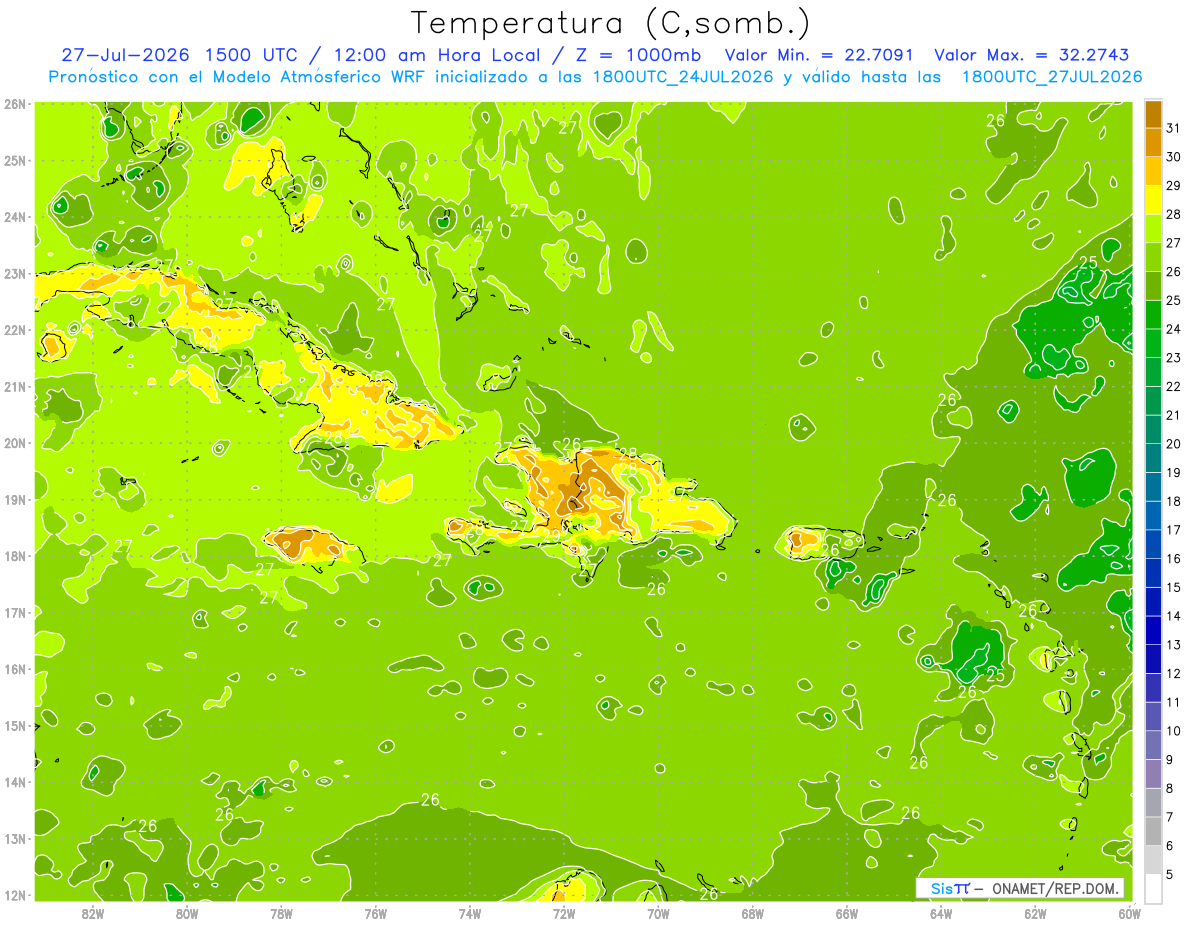1200x927 pixels.
Task: Click the legend scale value 17
Action: [x=1174, y=530]
